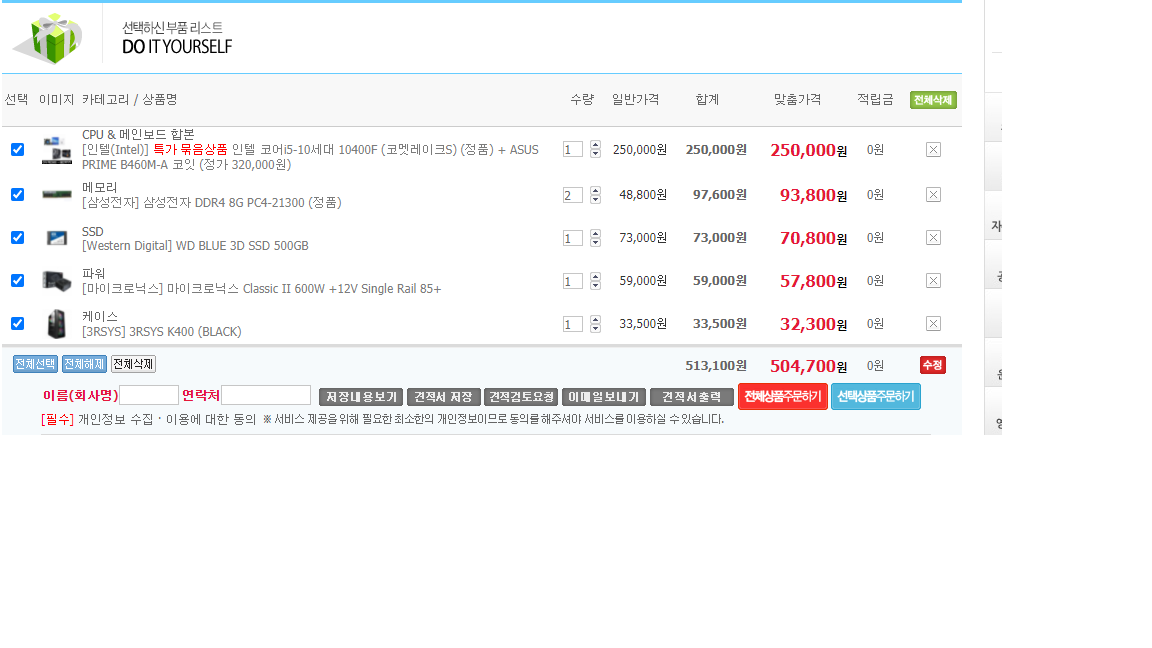Open the 삼성전자 DDR4 8G PC4-21300 product name
1152x648 pixels.
tap(212, 203)
